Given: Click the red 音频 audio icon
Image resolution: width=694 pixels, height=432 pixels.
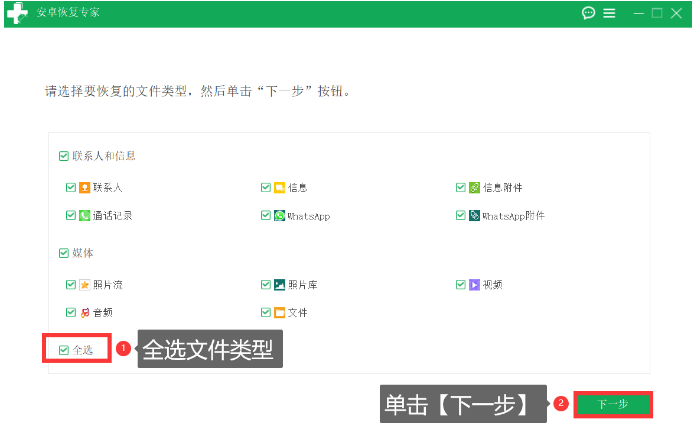Looking at the screenshot, I should (x=85, y=312).
